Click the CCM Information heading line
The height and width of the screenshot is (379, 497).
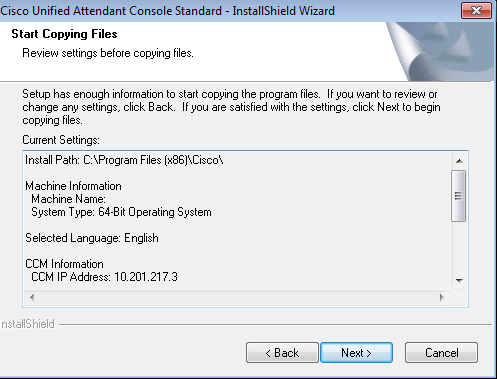click(x=64, y=264)
